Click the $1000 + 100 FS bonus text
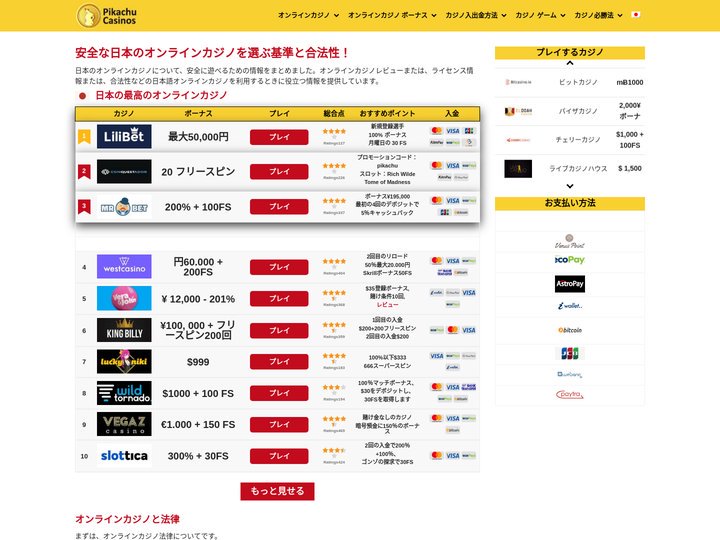Image resolution: width=720 pixels, height=540 pixels. 198,394
